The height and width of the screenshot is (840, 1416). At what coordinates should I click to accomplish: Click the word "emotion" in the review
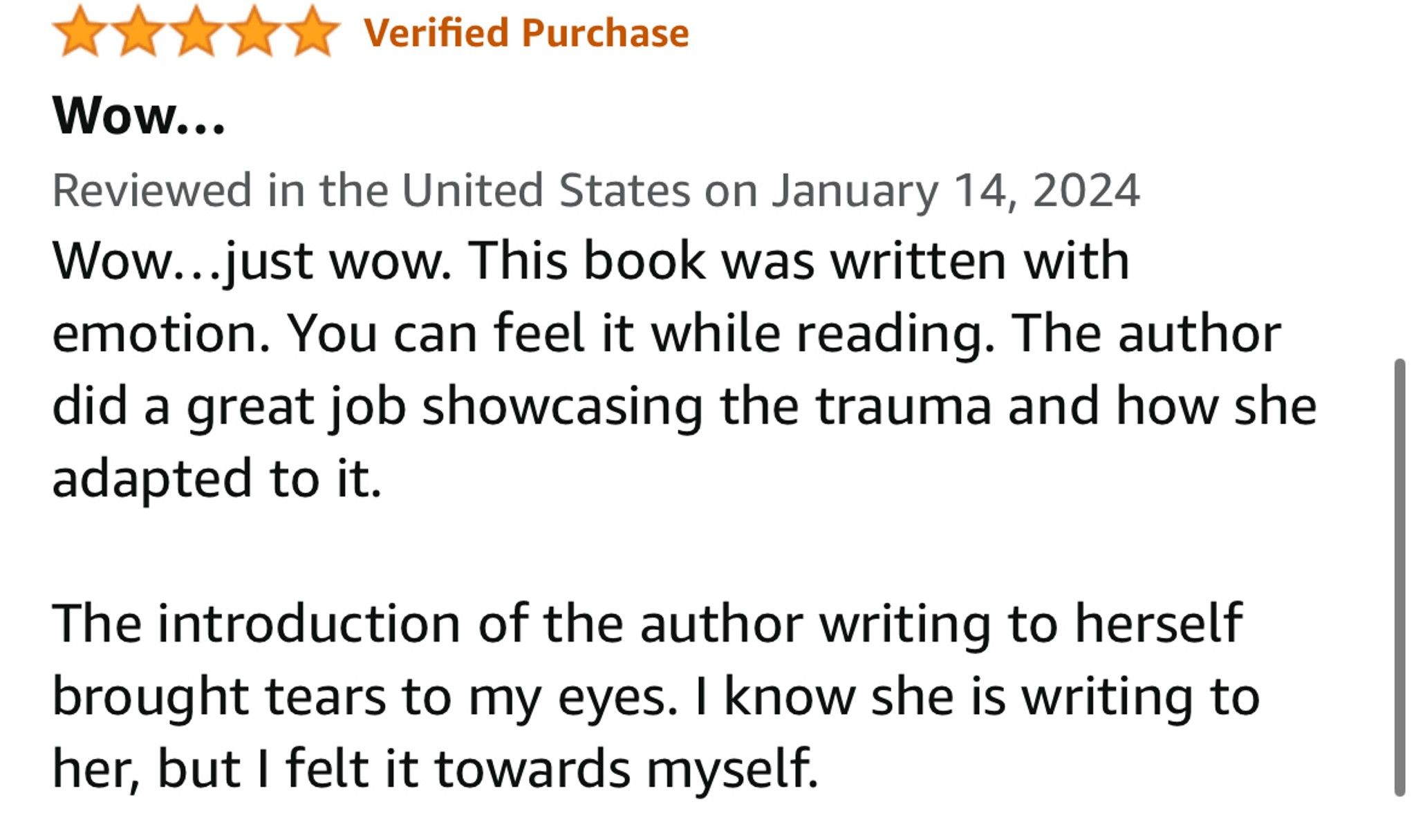point(160,334)
